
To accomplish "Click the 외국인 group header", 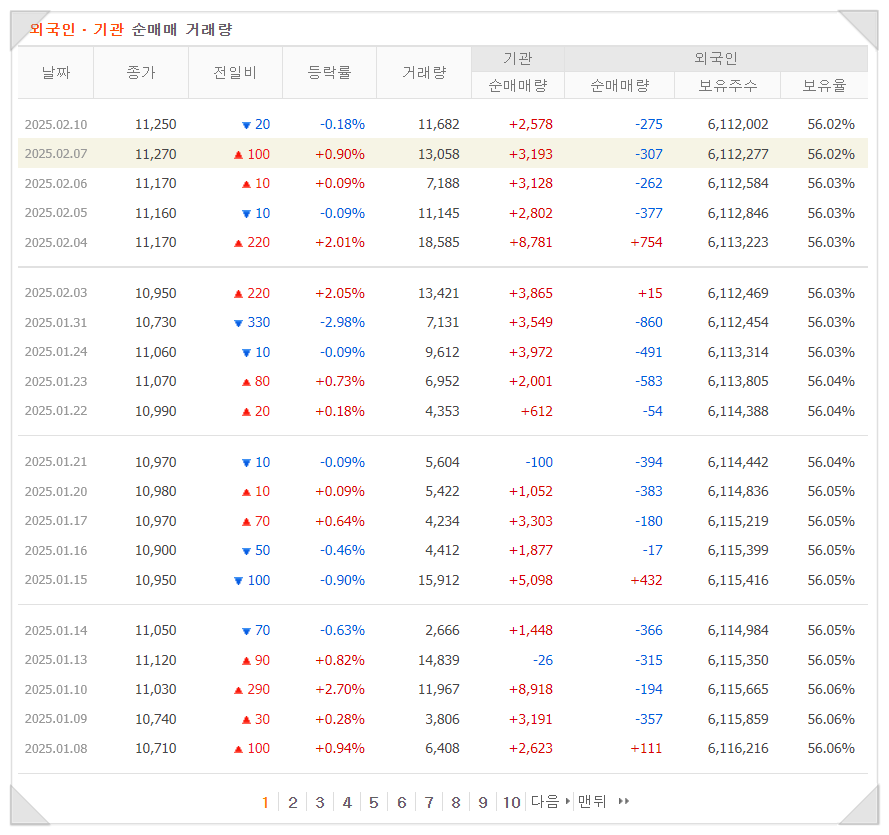I will point(716,58).
